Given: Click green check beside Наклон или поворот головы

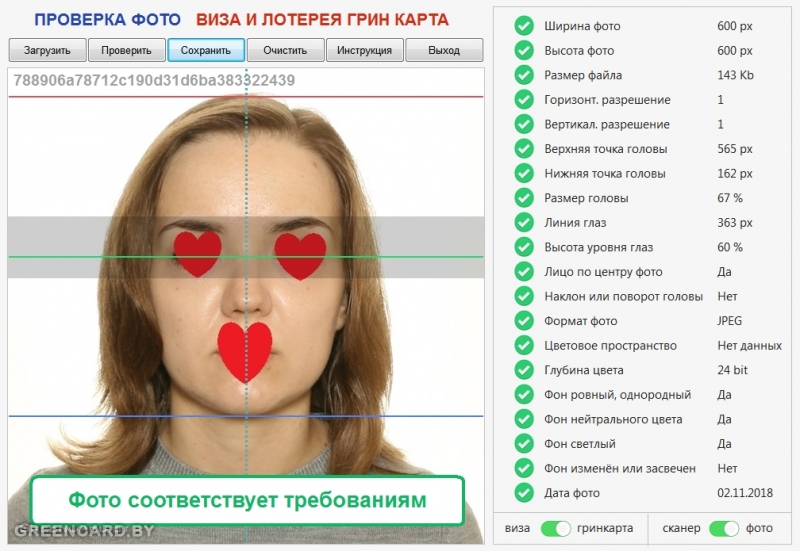Looking at the screenshot, I should [x=524, y=296].
